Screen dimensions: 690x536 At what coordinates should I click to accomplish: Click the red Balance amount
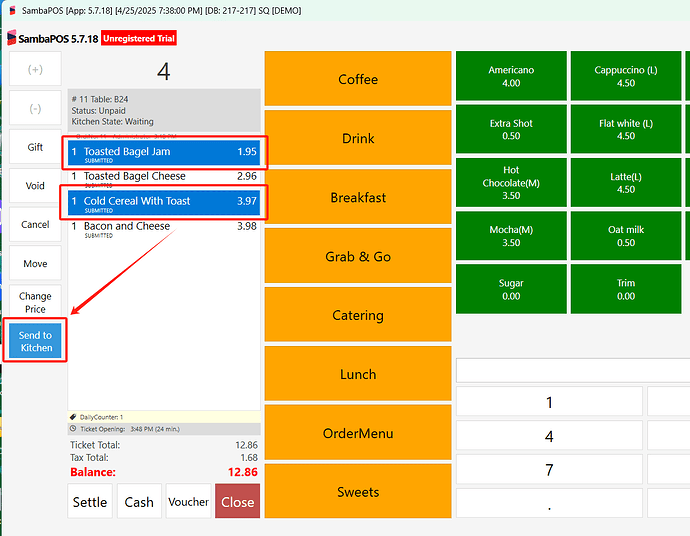(x=243, y=472)
